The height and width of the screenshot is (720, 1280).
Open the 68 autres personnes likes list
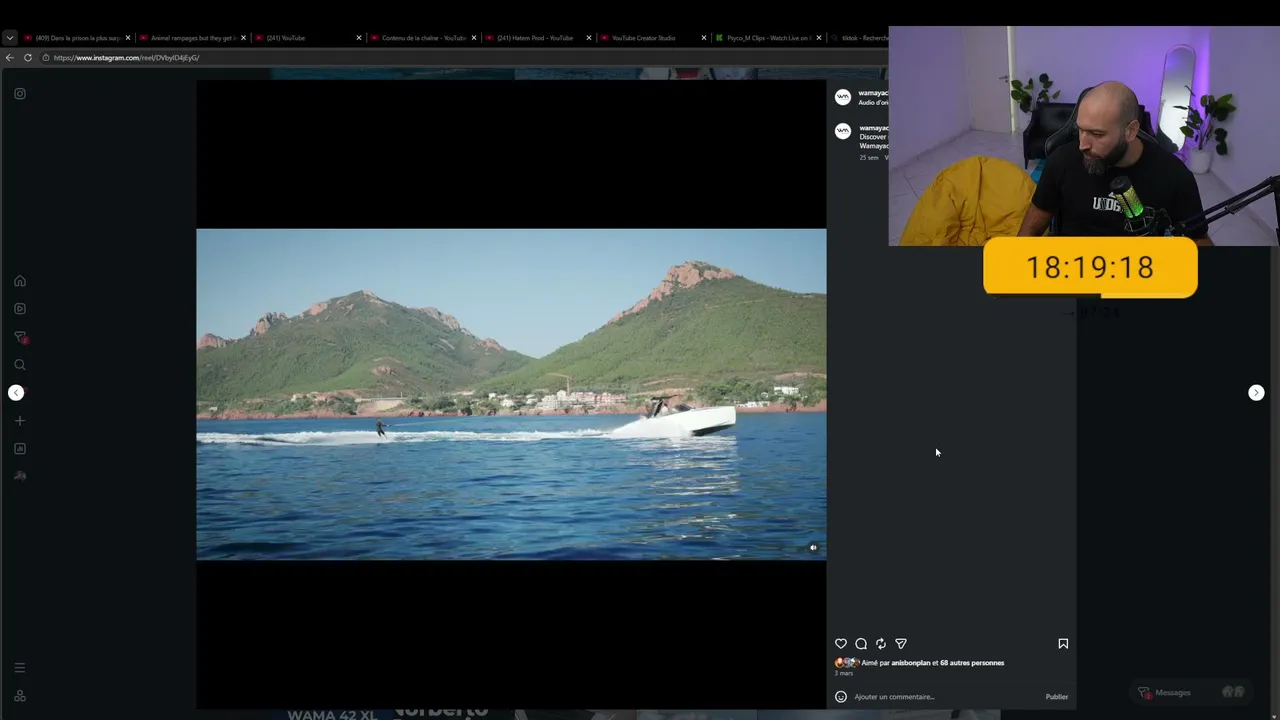pyautogui.click(x=972, y=663)
